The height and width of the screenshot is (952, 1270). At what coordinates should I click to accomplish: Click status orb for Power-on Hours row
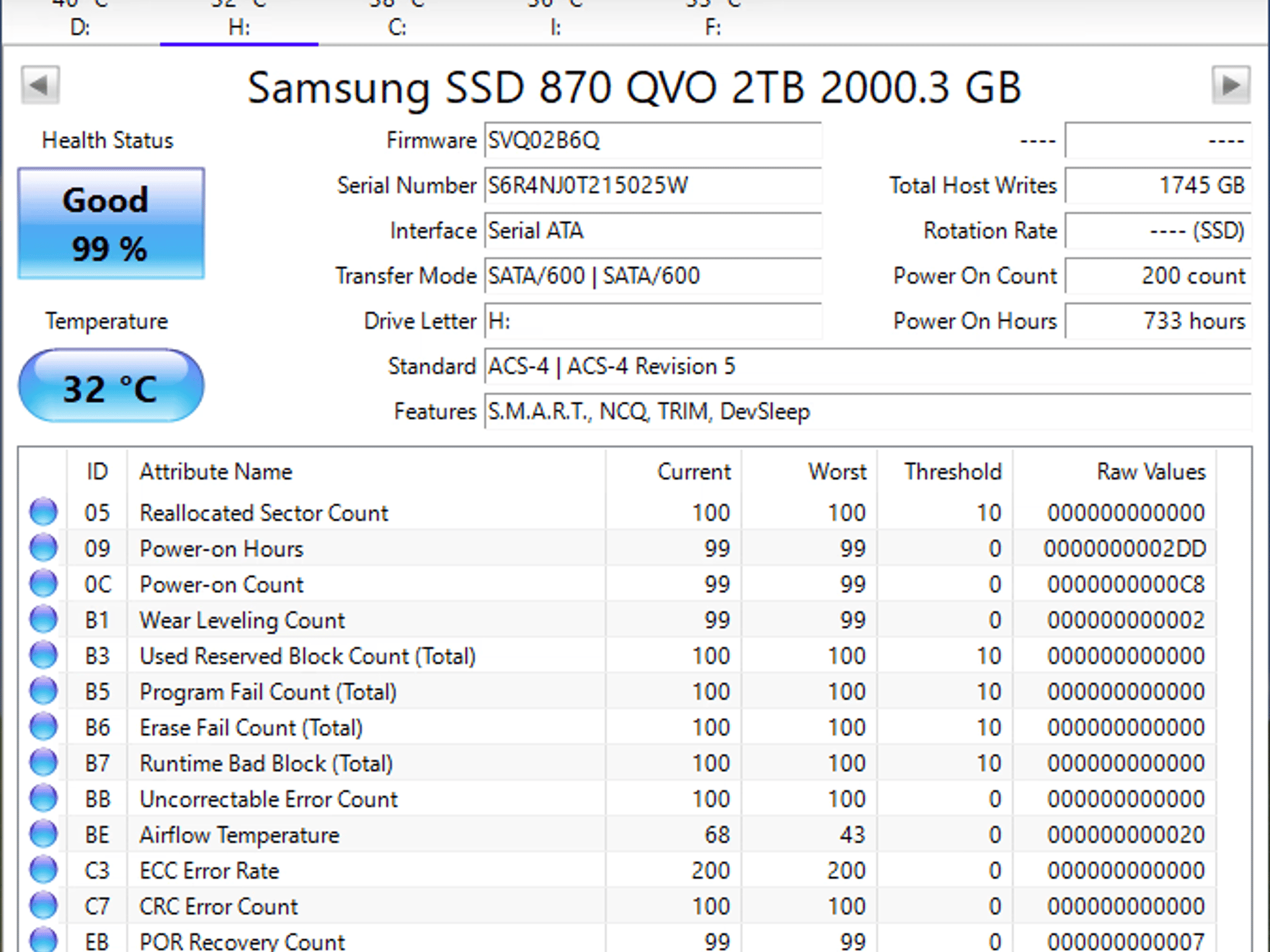43,548
